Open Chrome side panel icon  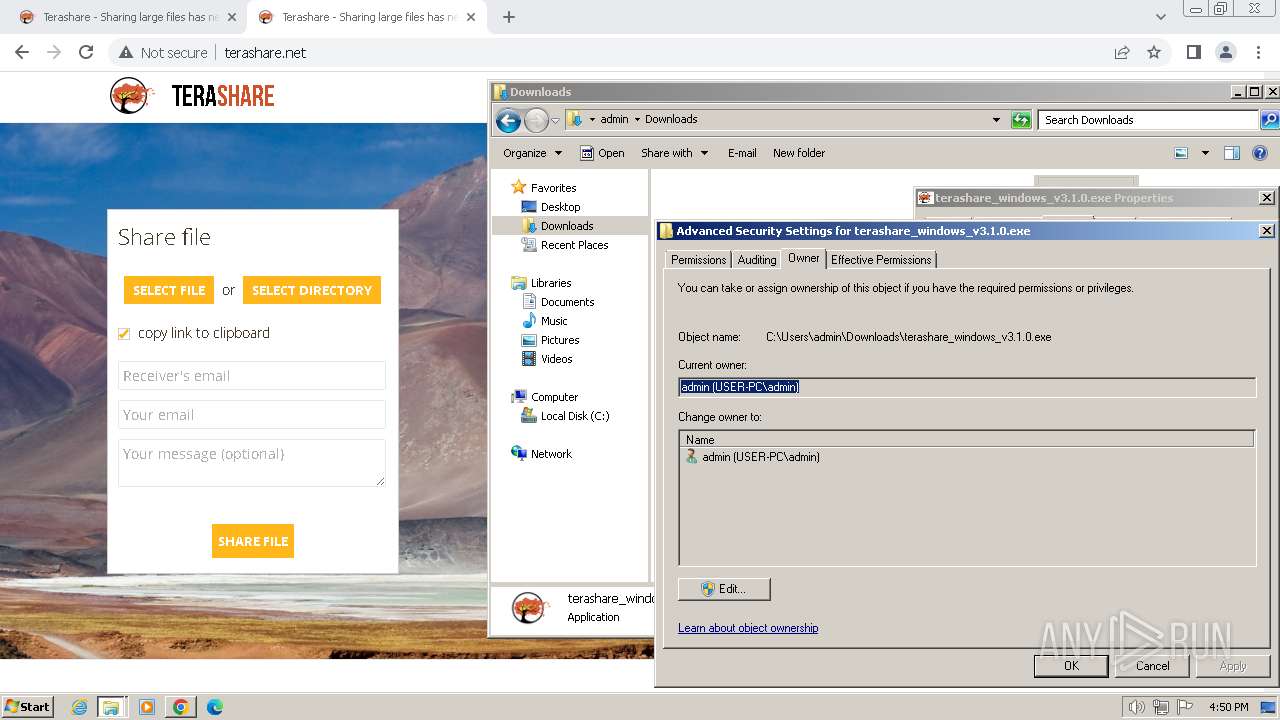pyautogui.click(x=1193, y=52)
